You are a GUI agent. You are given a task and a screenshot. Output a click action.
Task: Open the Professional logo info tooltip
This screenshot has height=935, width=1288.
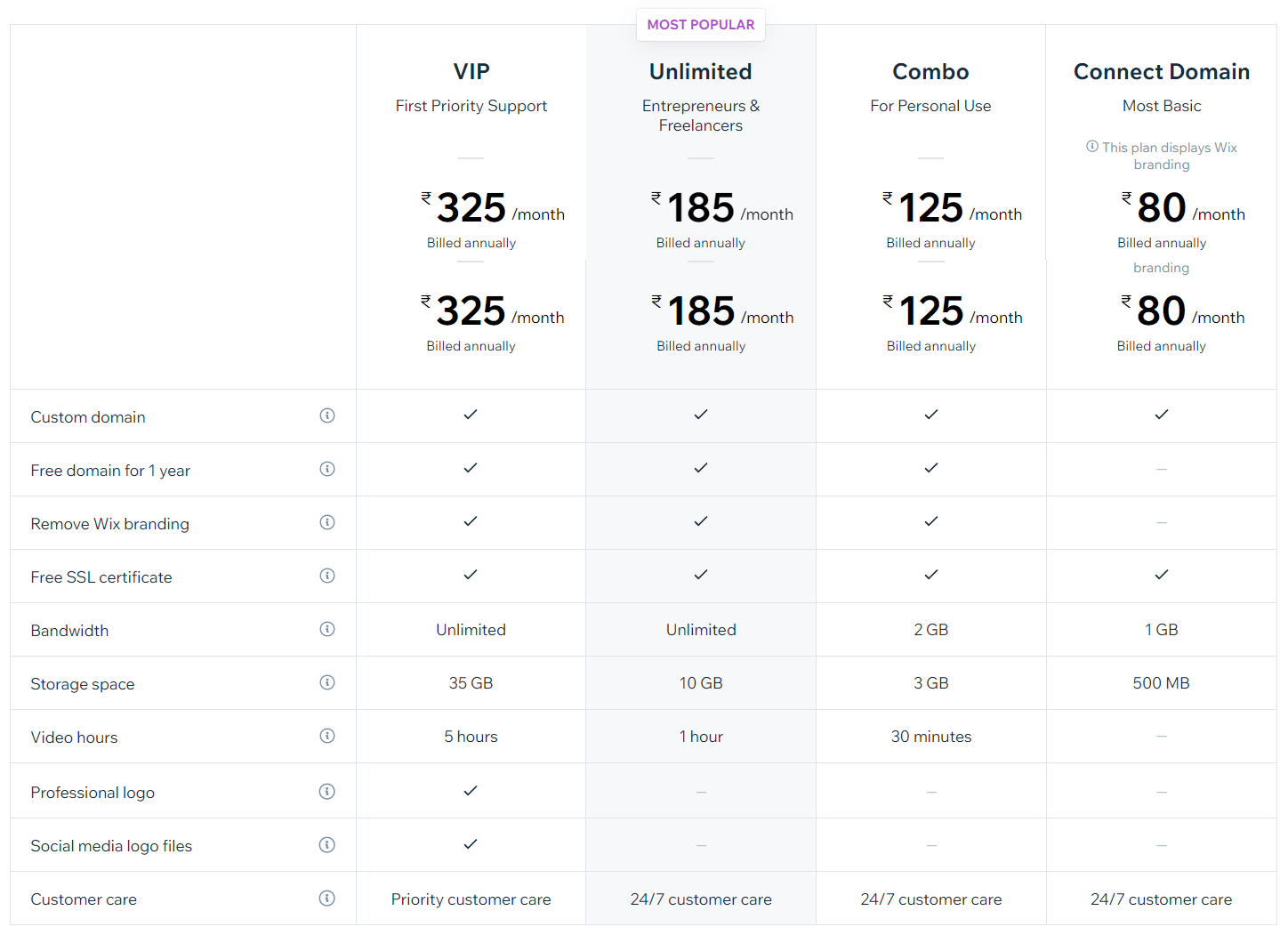point(327,791)
